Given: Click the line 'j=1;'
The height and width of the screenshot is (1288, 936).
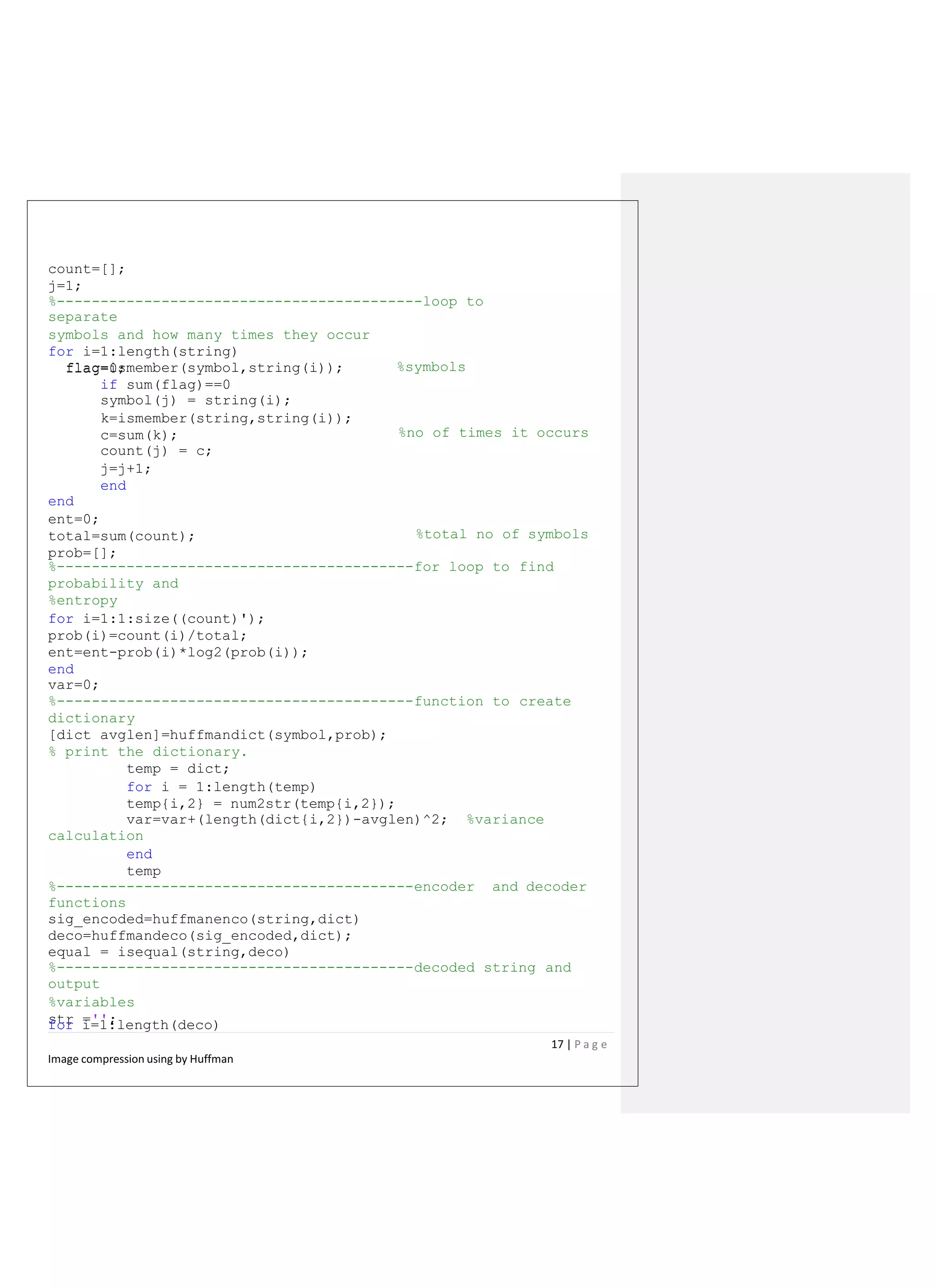Looking at the screenshot, I should click(x=65, y=286).
